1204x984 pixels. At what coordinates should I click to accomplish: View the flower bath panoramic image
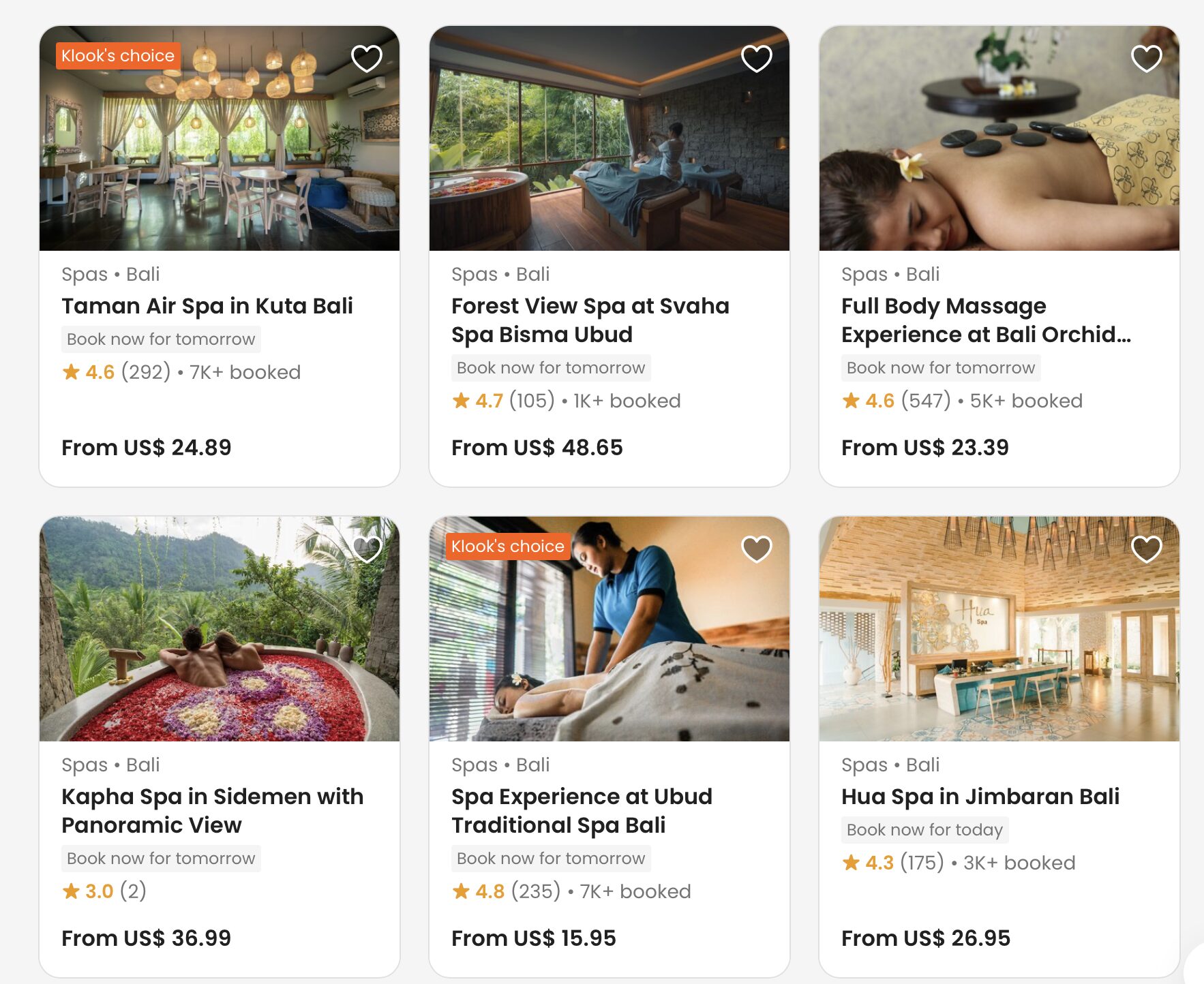click(x=220, y=641)
